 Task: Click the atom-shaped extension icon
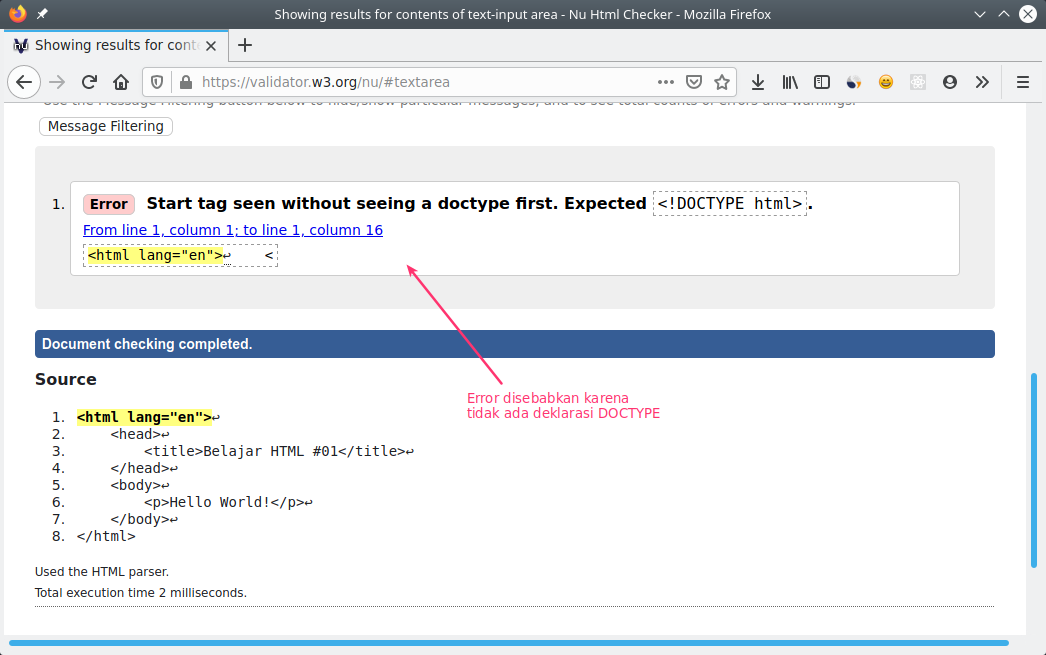918,82
